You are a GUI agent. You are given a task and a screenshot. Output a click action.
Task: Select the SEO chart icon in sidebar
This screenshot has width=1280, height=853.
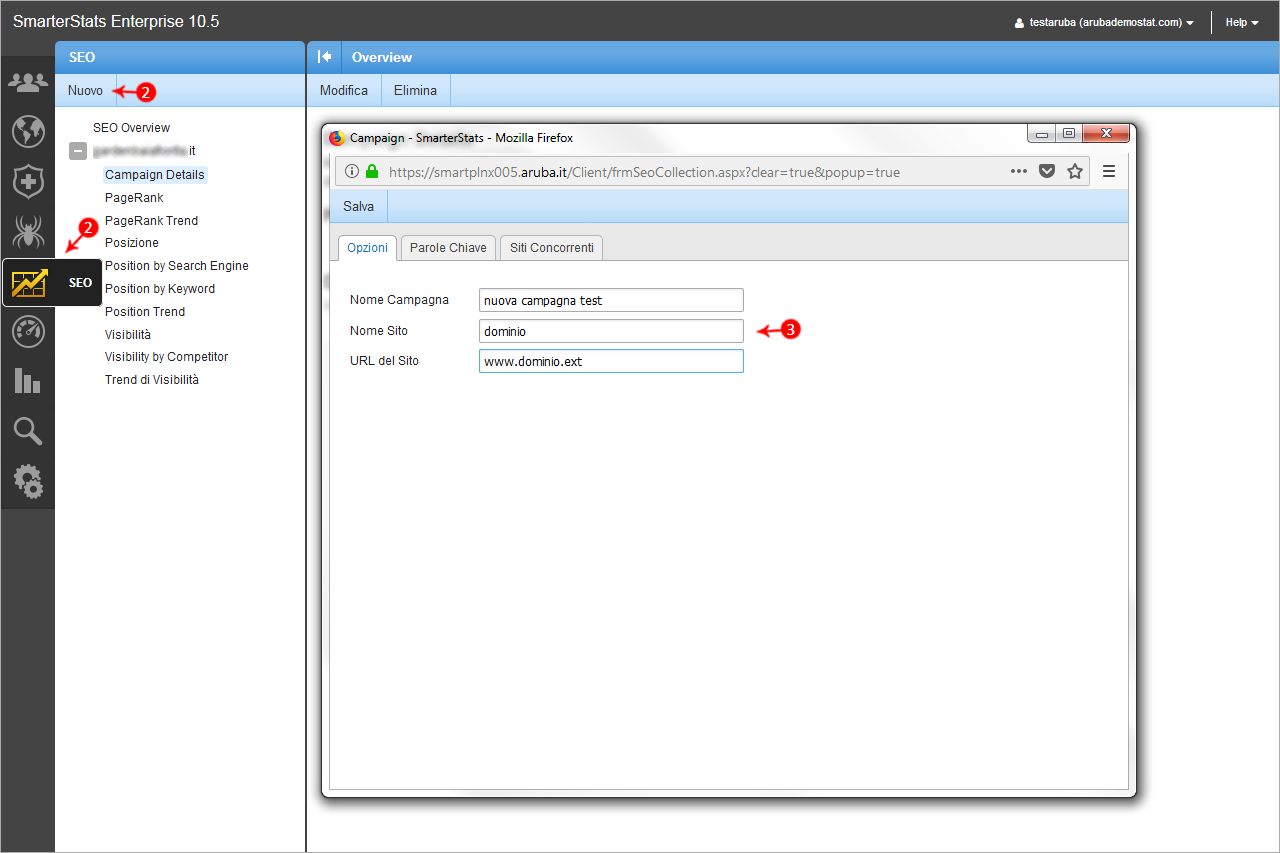click(29, 283)
